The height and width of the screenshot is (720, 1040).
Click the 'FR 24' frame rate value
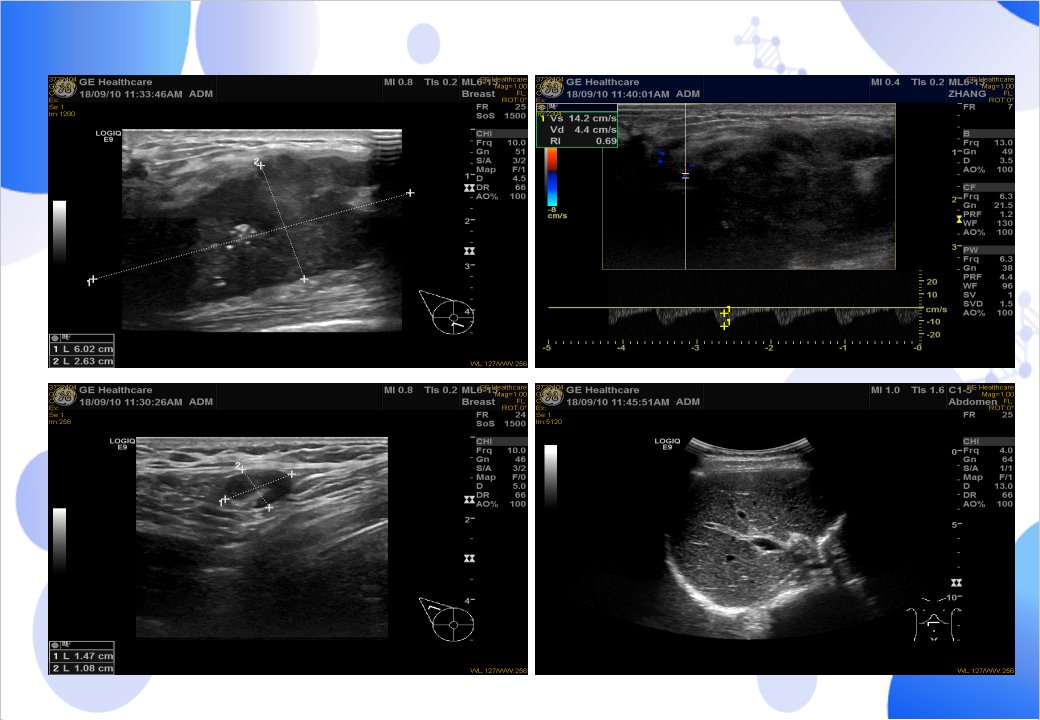501,414
